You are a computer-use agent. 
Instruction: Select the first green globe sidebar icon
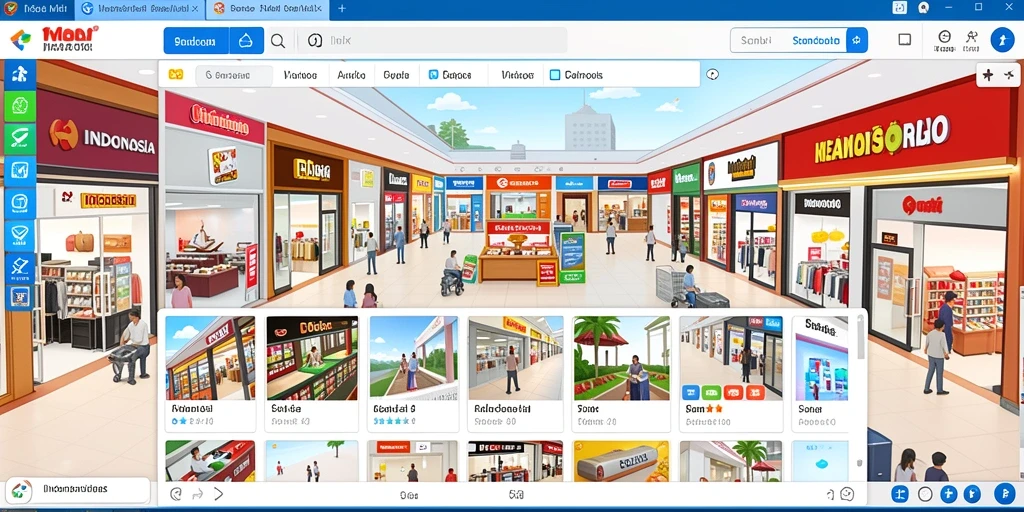pos(20,106)
